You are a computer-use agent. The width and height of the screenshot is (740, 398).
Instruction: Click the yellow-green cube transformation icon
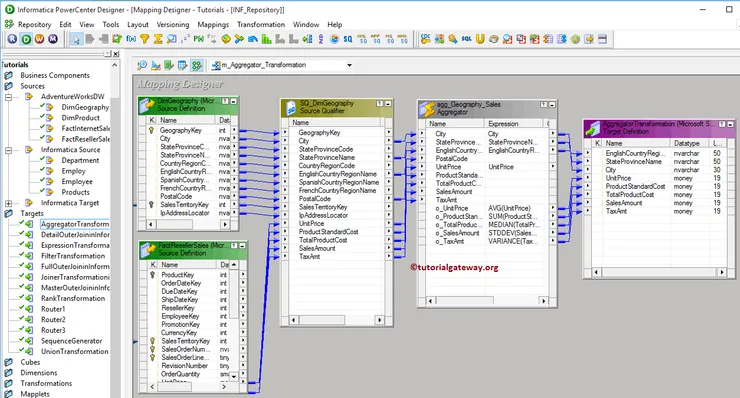226,39
